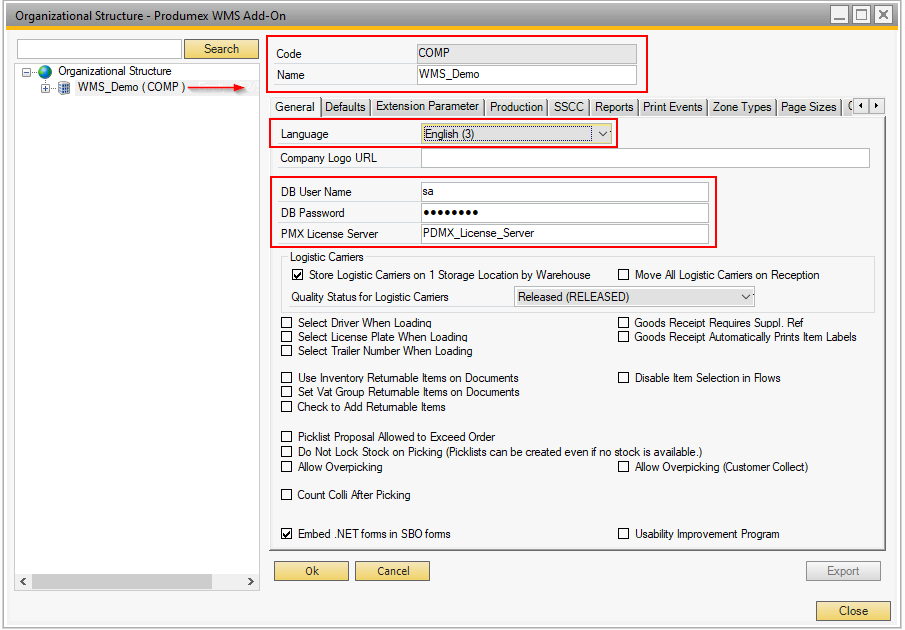This screenshot has width=905, height=630.
Task: Toggle Embed .NET forms in SBO forms
Action: pos(288,534)
